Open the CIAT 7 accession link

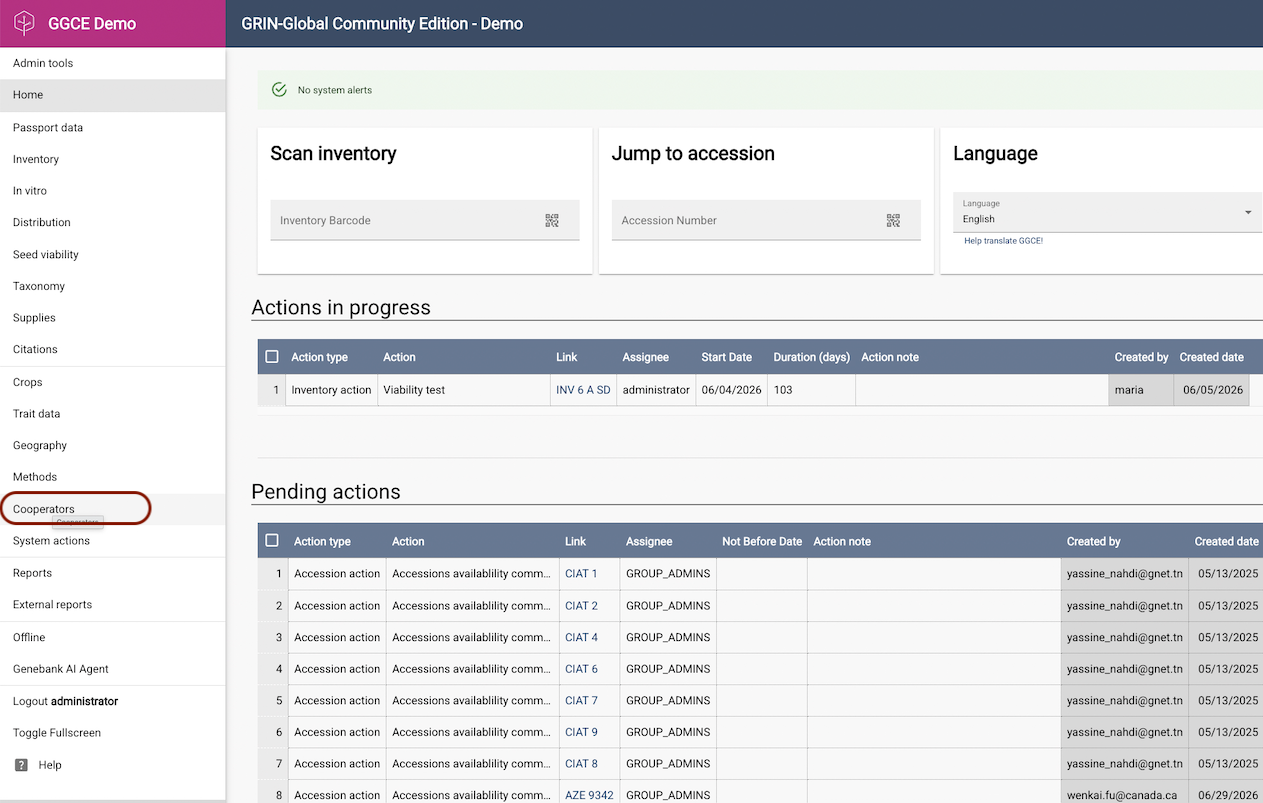point(581,701)
